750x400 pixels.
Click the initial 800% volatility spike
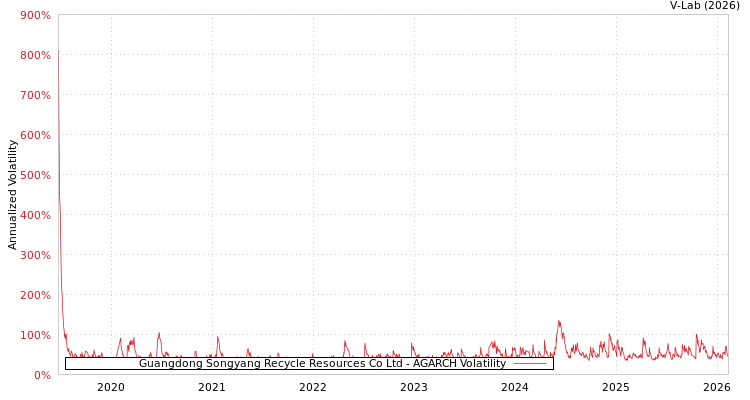59,51
